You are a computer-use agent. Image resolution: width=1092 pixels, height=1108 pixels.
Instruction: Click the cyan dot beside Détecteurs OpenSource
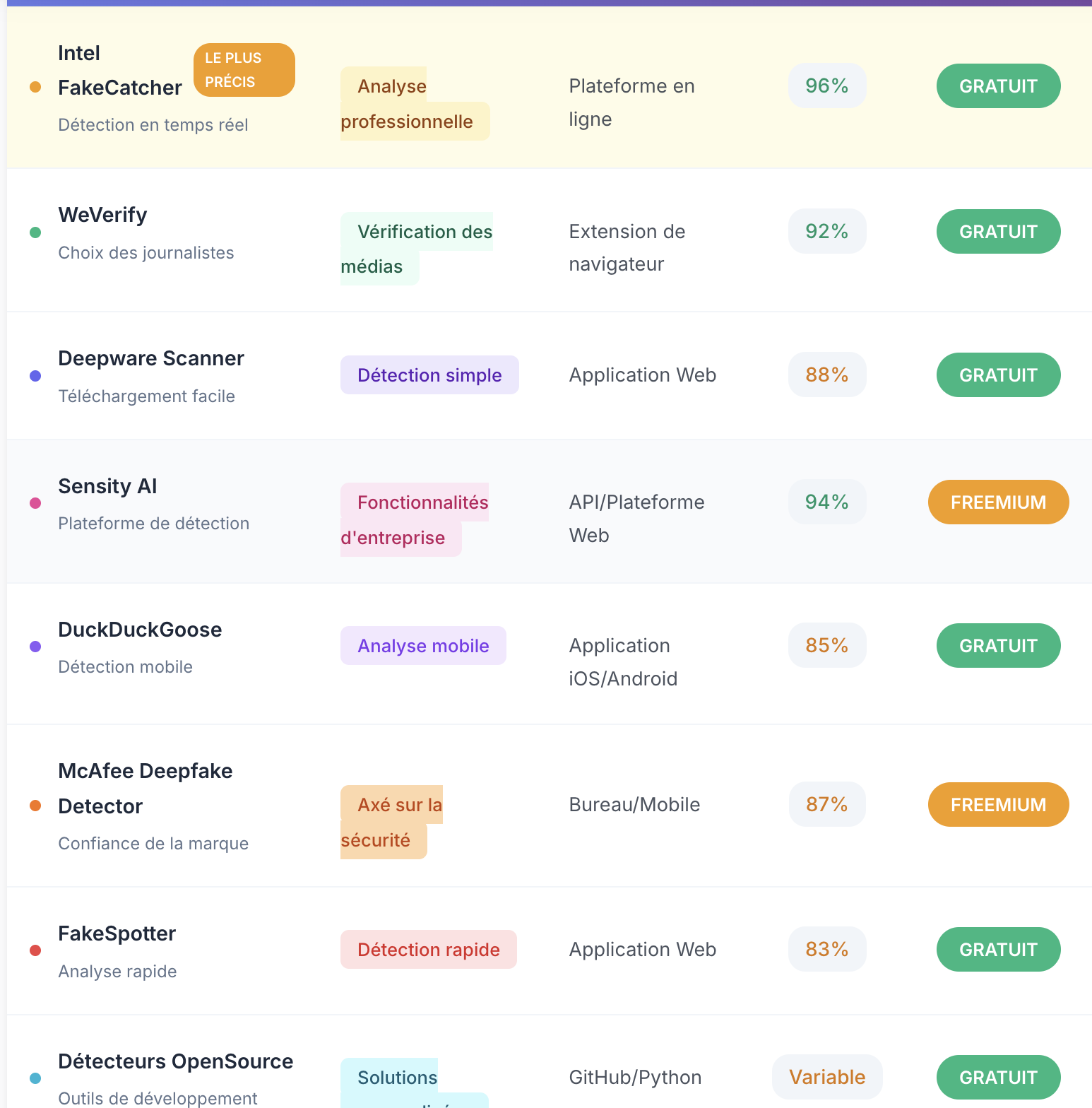[x=35, y=1078]
